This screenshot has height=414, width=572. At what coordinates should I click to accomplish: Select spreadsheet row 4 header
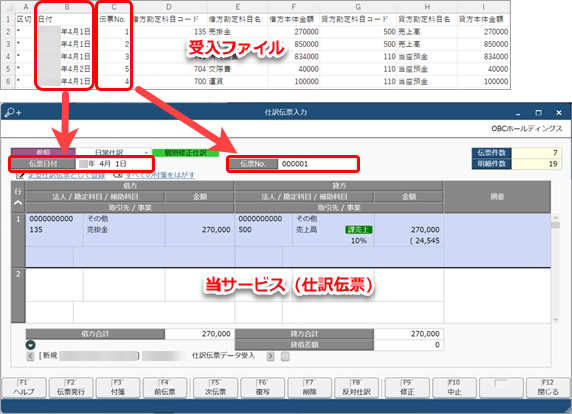click(8, 57)
